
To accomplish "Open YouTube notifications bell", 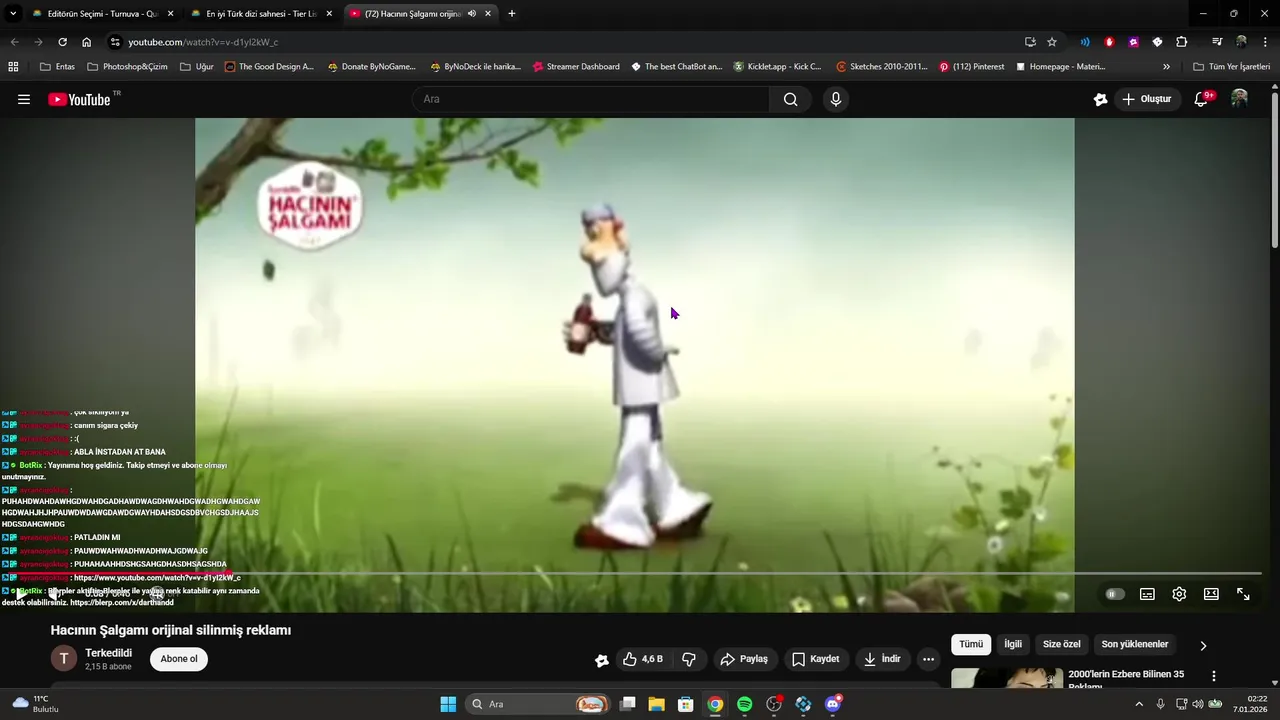I will [1202, 99].
